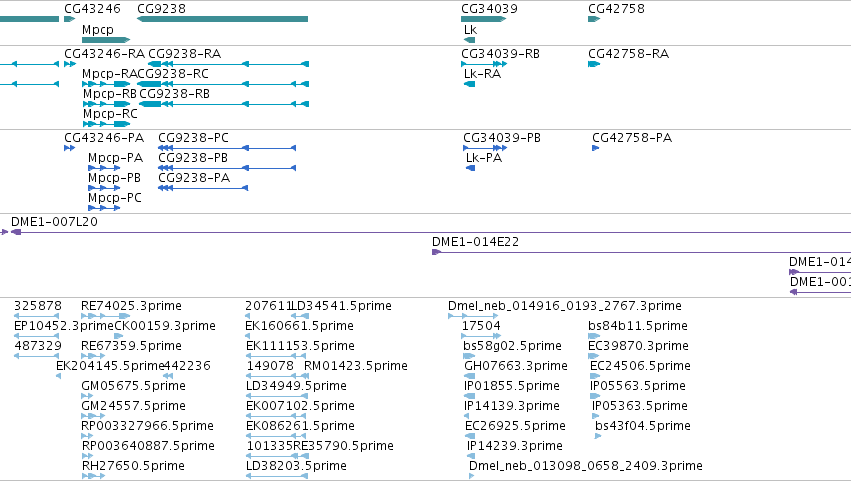
Task: Select EST Dmel_neb_013098_0658_2409.3prime
Action: pyautogui.click(x=586, y=467)
